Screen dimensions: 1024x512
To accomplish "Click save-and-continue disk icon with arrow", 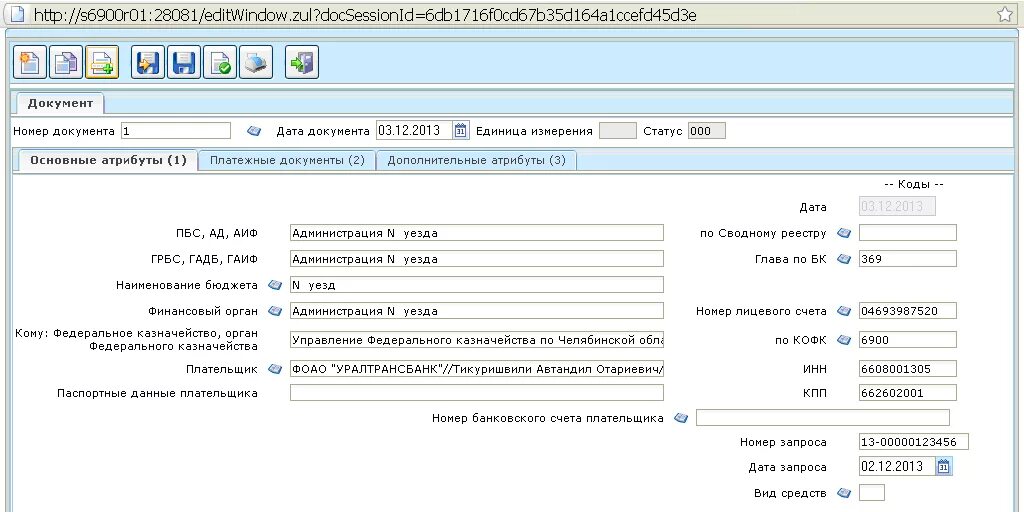I will [148, 63].
